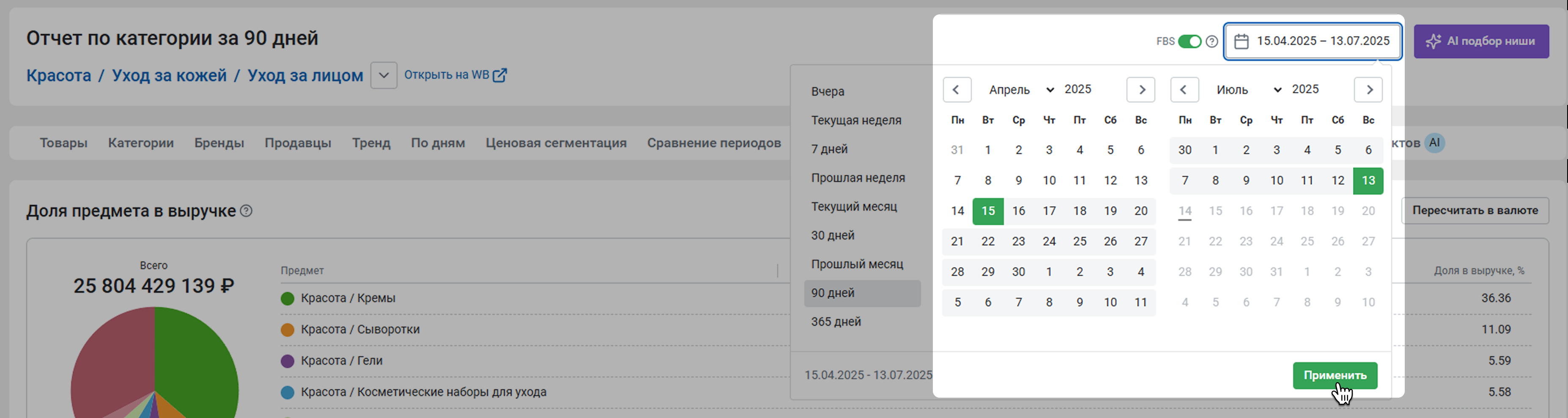Screen dimensions: 1568x418
Task: Select April 15 in the left calendar
Action: 988,211
